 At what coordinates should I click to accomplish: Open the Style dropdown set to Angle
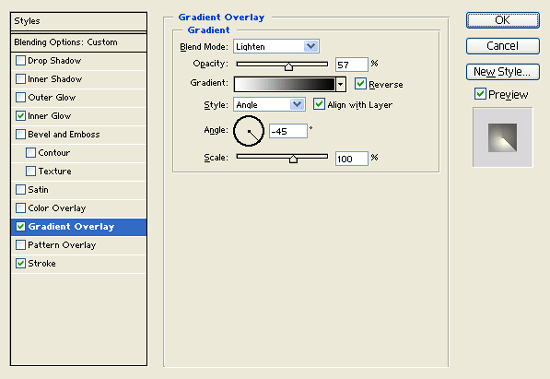click(269, 105)
